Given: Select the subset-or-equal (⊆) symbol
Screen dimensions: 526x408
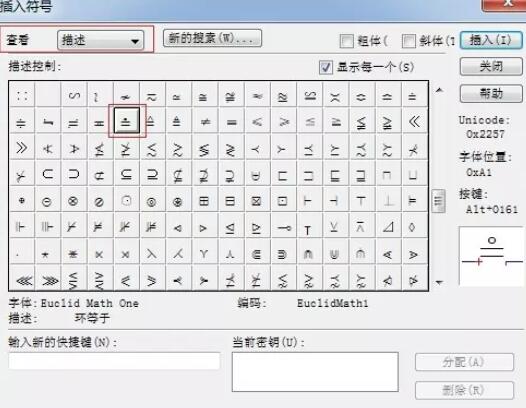Looking at the screenshot, I should point(126,174).
